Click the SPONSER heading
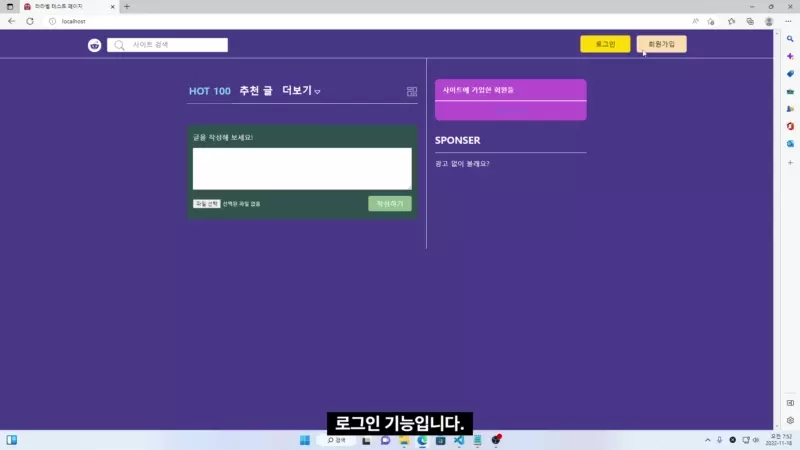The image size is (800, 450). (x=457, y=140)
